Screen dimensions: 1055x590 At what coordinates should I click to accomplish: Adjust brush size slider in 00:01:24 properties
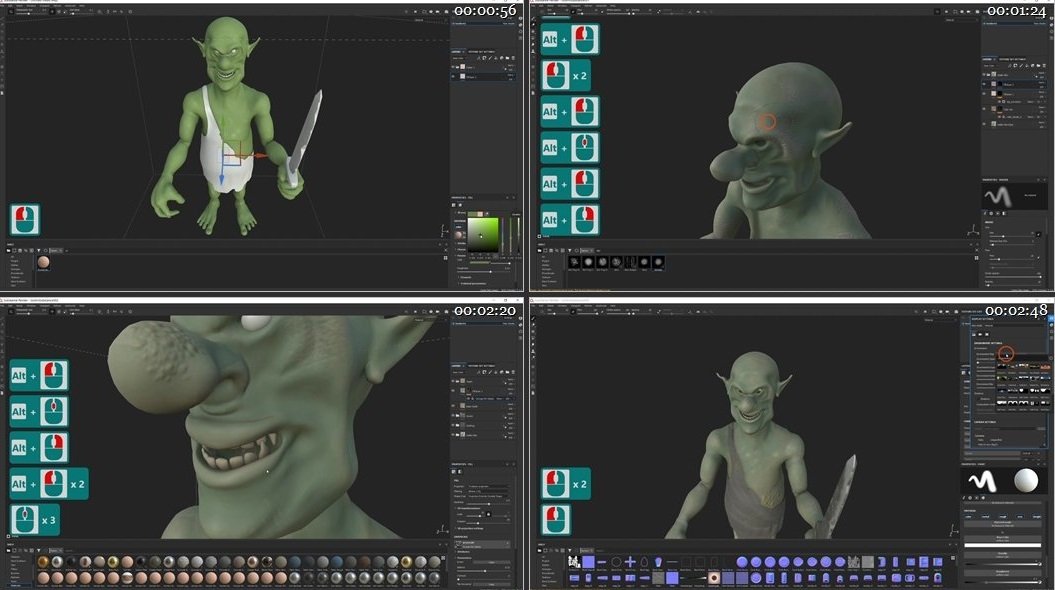tap(1013, 237)
